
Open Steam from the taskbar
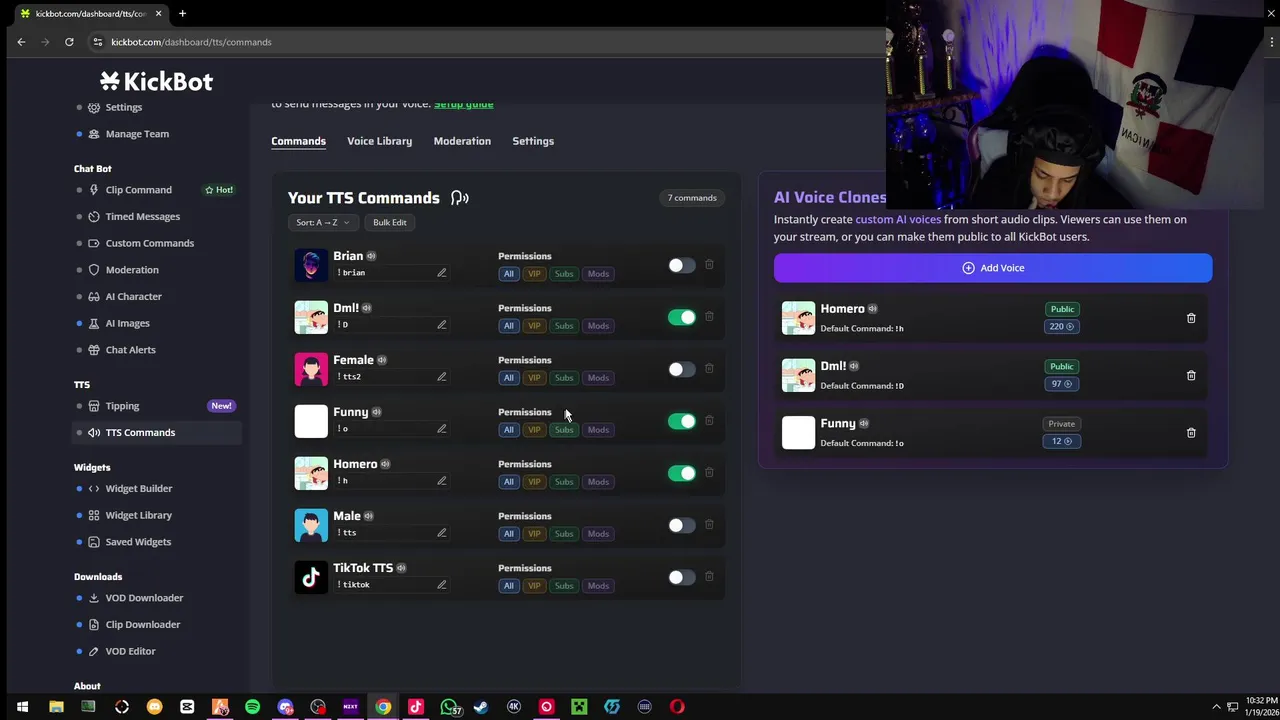(481, 707)
